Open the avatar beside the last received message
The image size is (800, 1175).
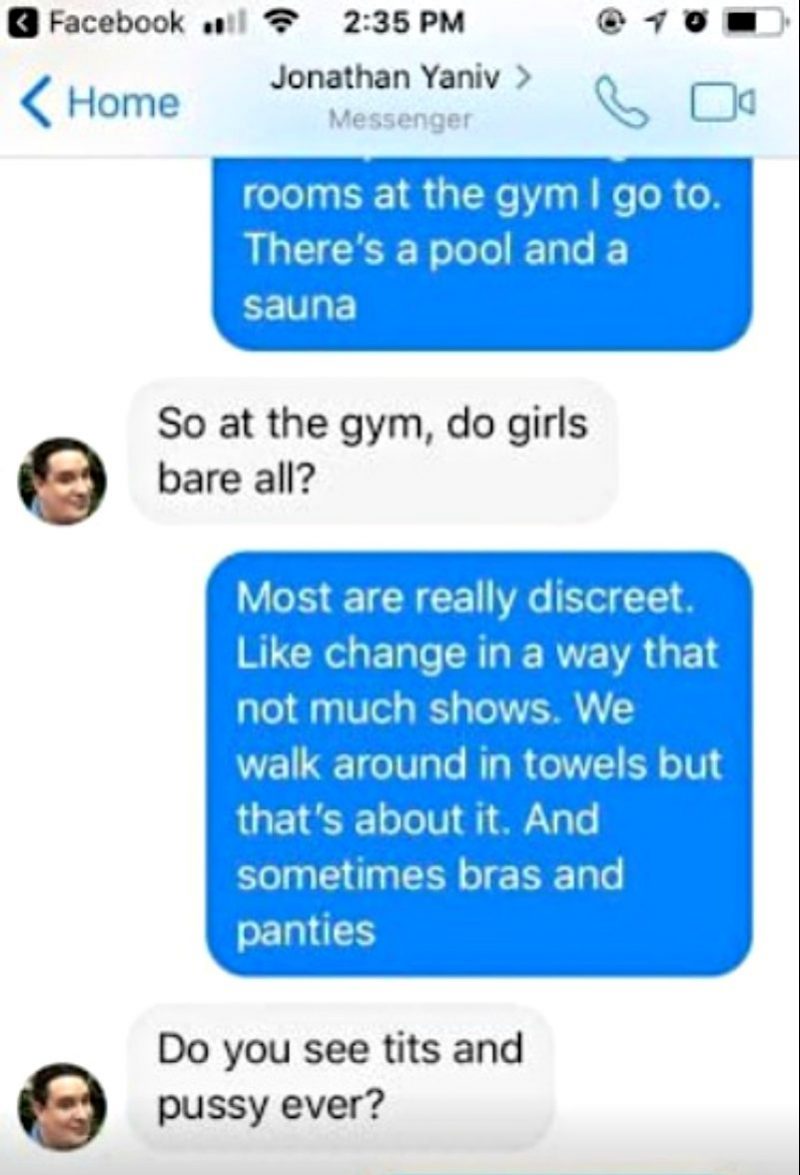click(x=62, y=1107)
